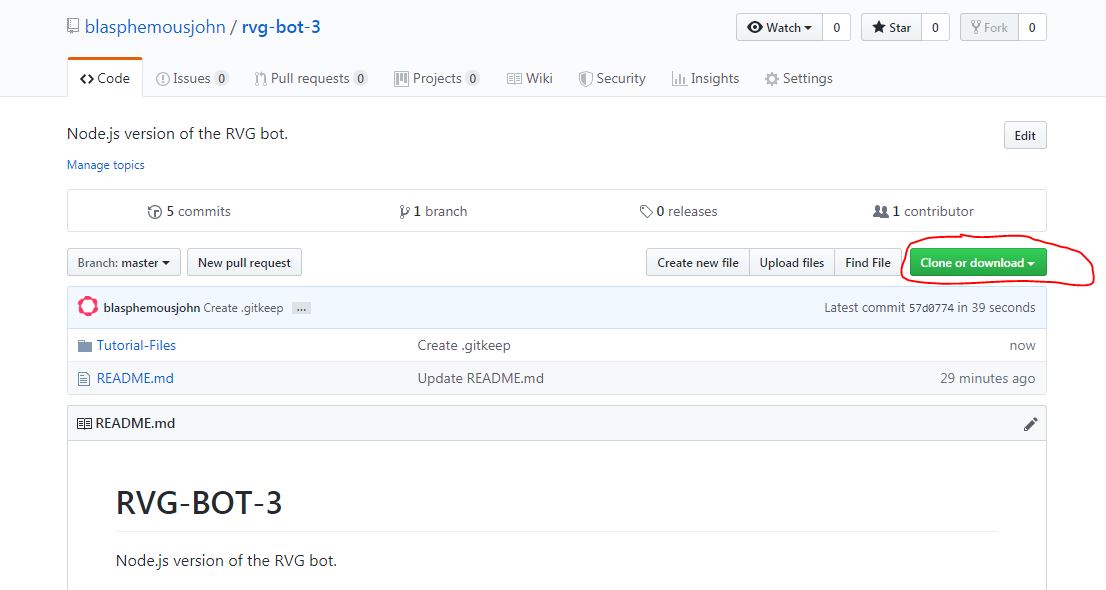Open the Insights tab
Screen dimensions: 1106x590
705,78
